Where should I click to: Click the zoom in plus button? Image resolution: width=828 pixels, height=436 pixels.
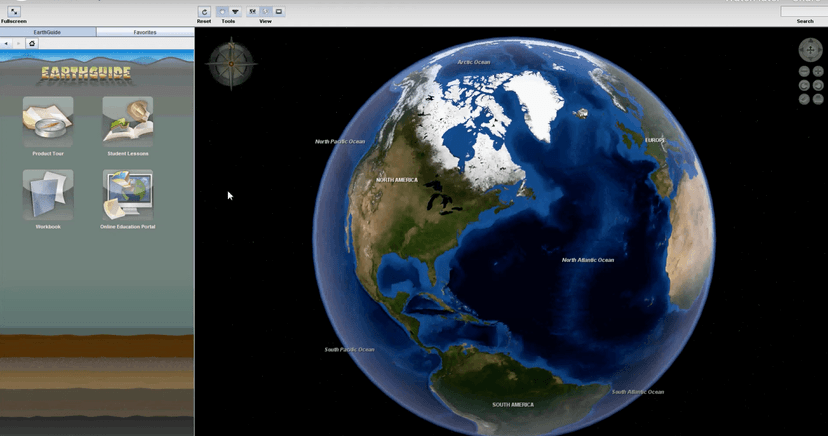point(818,71)
